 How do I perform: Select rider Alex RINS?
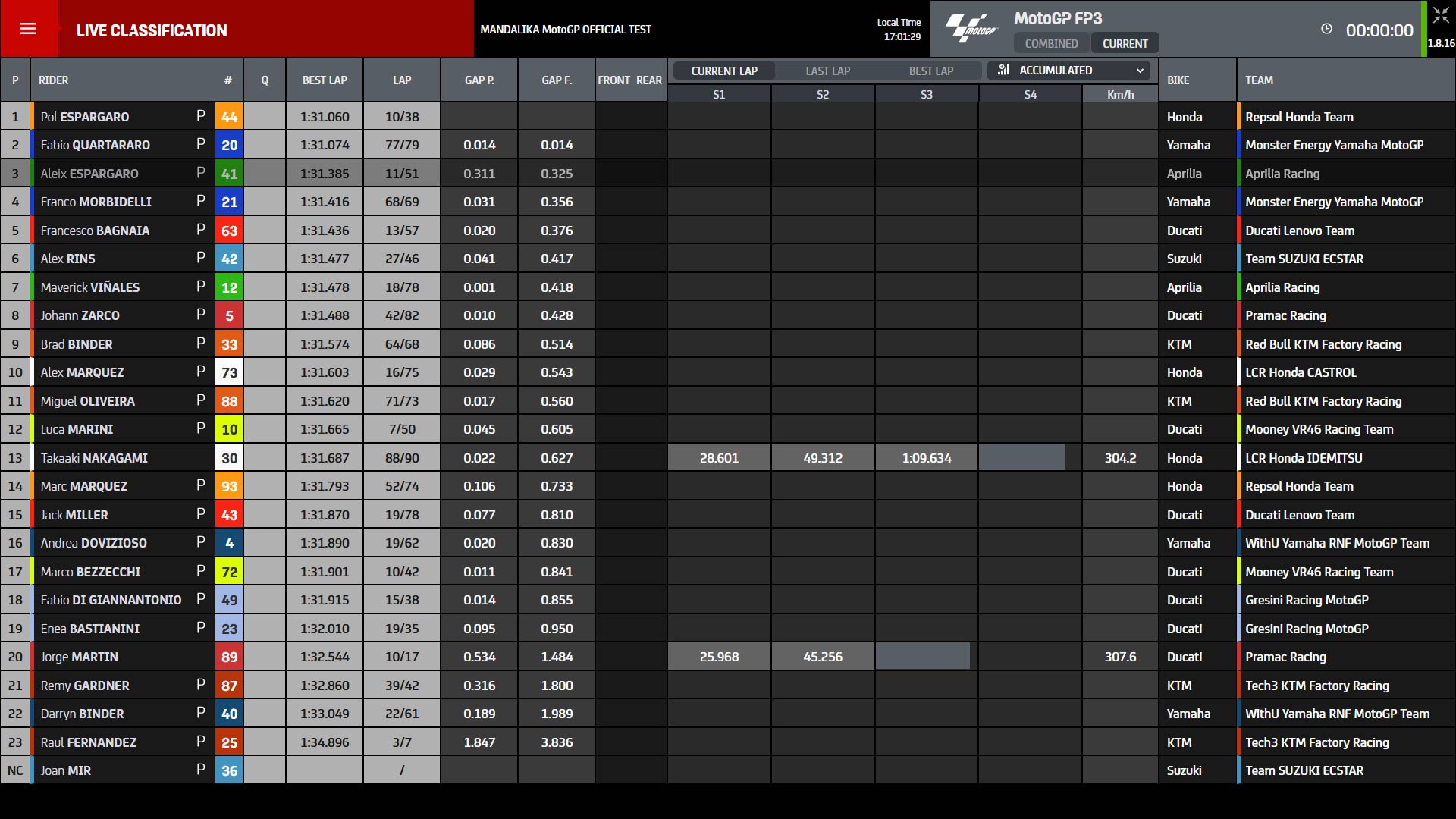click(67, 259)
